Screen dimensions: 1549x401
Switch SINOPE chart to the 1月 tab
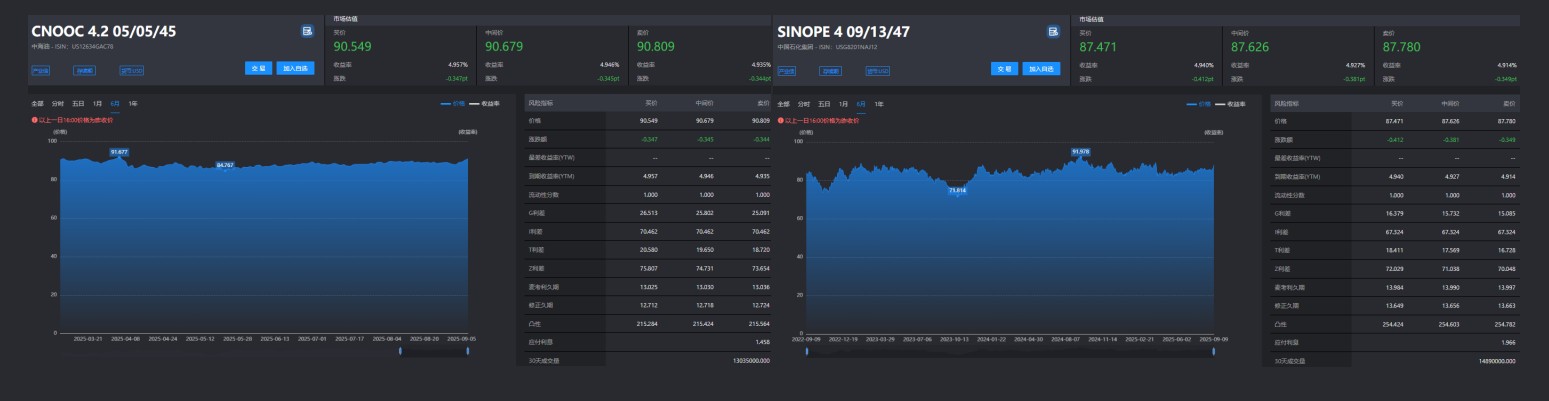coord(844,104)
